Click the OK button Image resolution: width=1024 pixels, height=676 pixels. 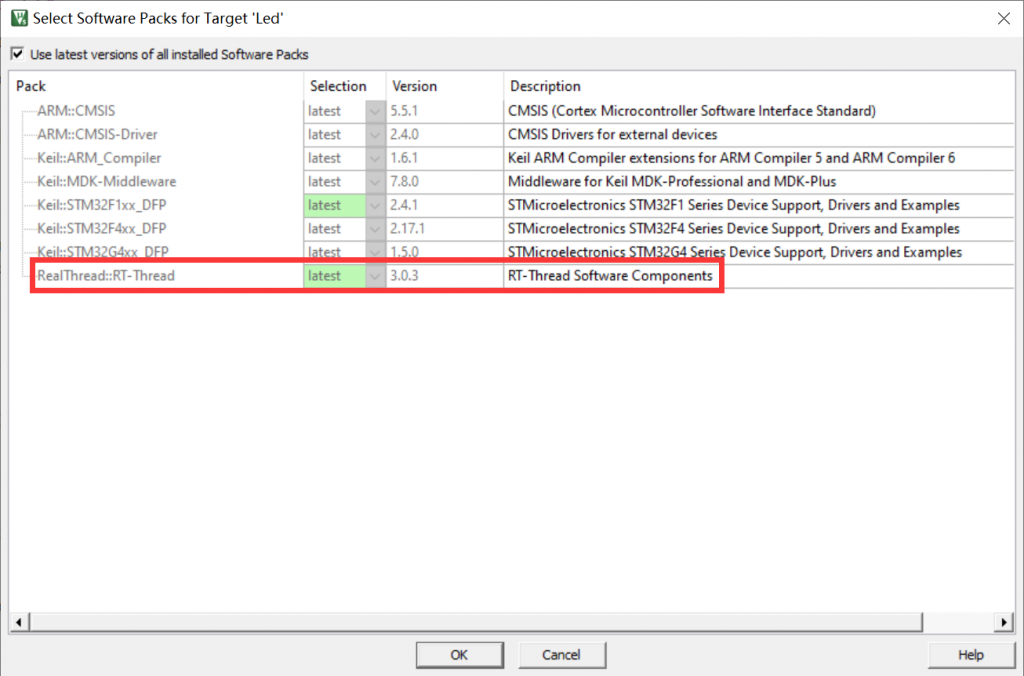[x=459, y=654]
